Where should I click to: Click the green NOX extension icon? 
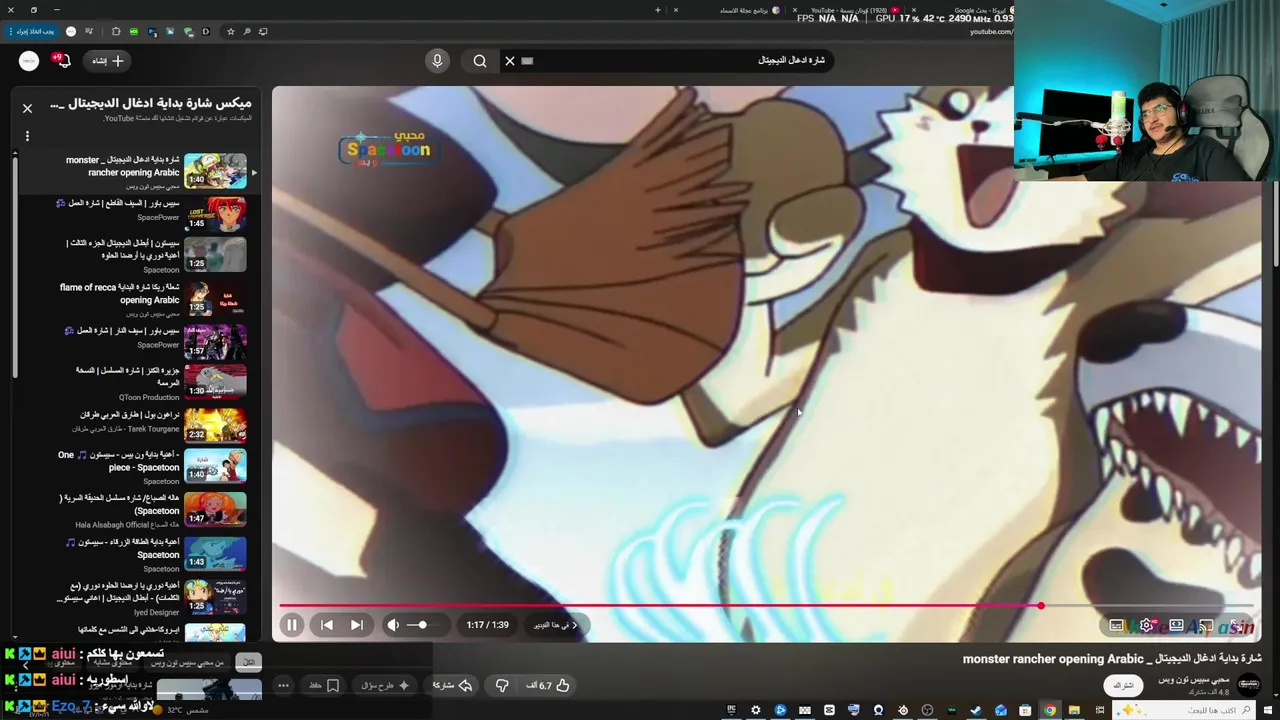point(134,31)
